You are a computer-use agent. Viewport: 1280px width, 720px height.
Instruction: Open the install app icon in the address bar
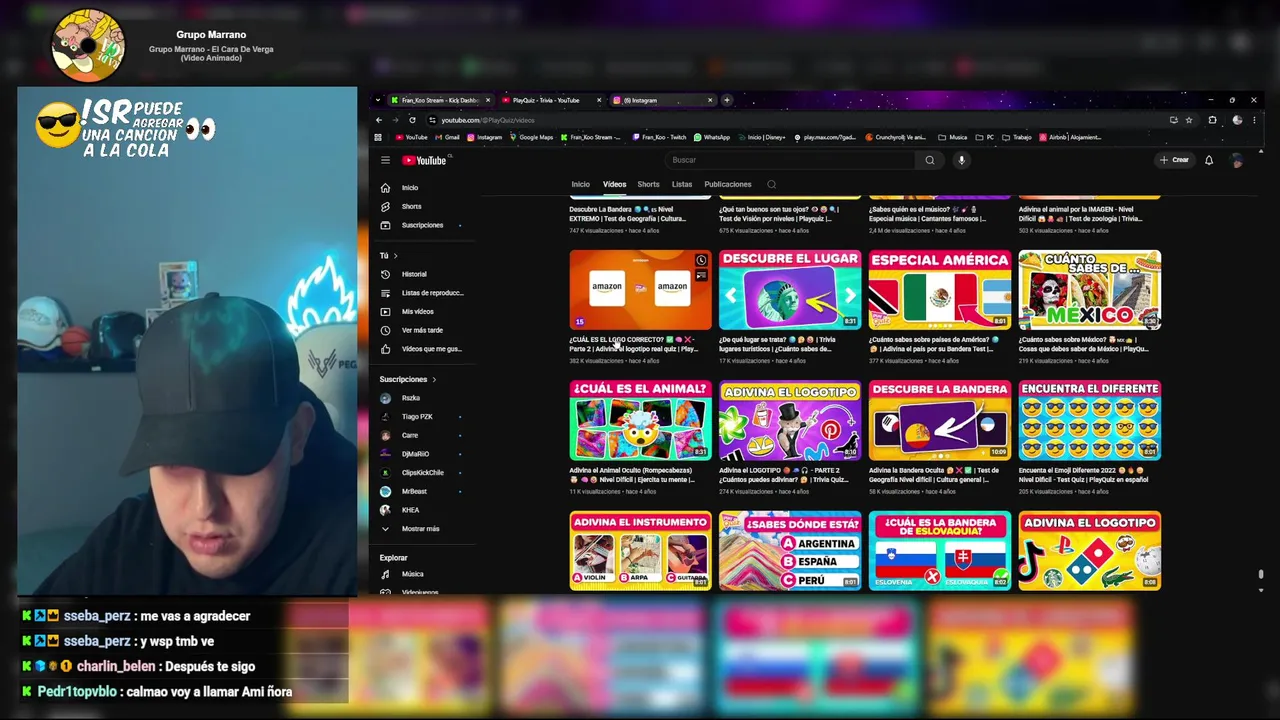[x=1173, y=120]
